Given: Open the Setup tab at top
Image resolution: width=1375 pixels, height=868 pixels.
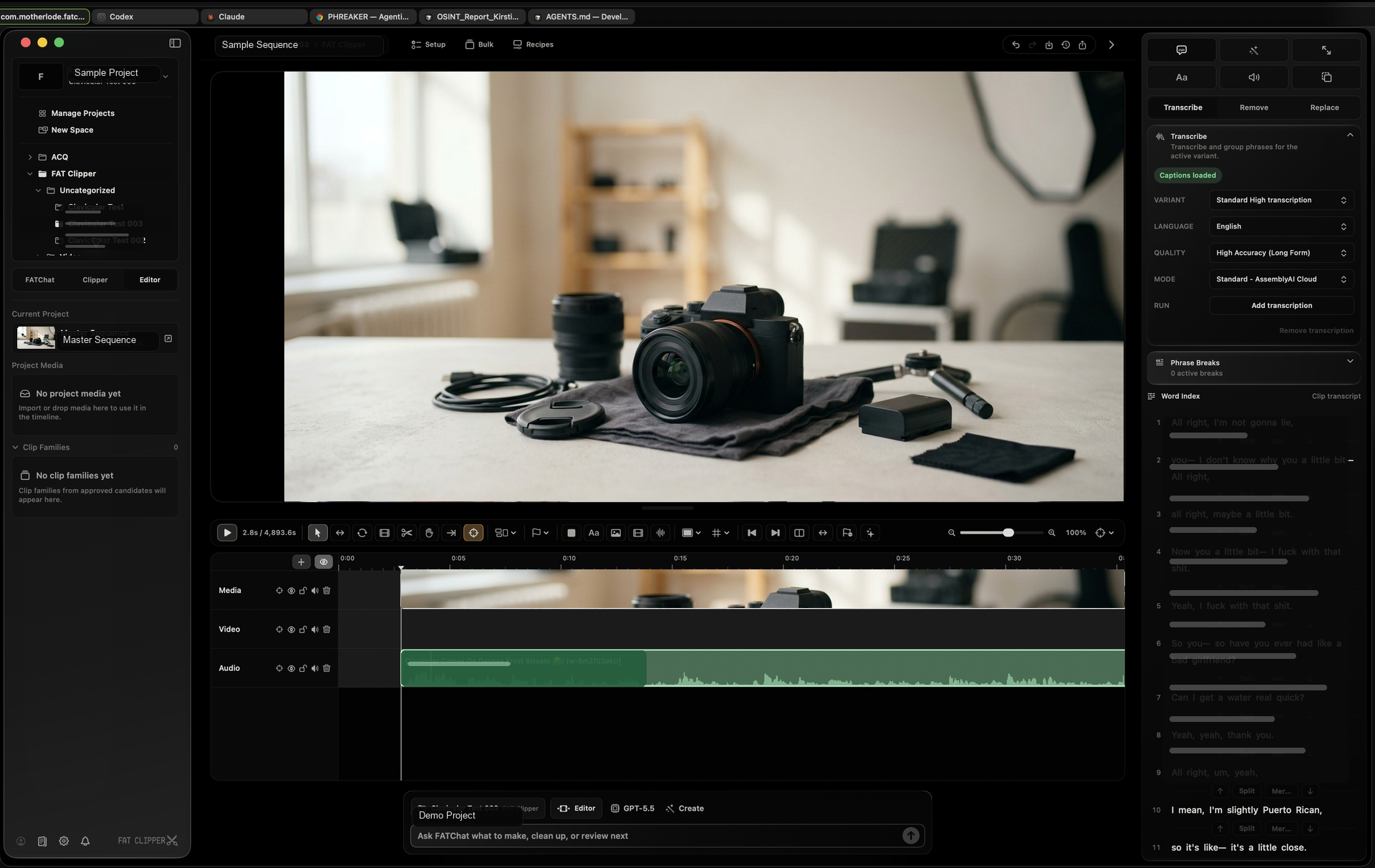Looking at the screenshot, I should point(428,44).
